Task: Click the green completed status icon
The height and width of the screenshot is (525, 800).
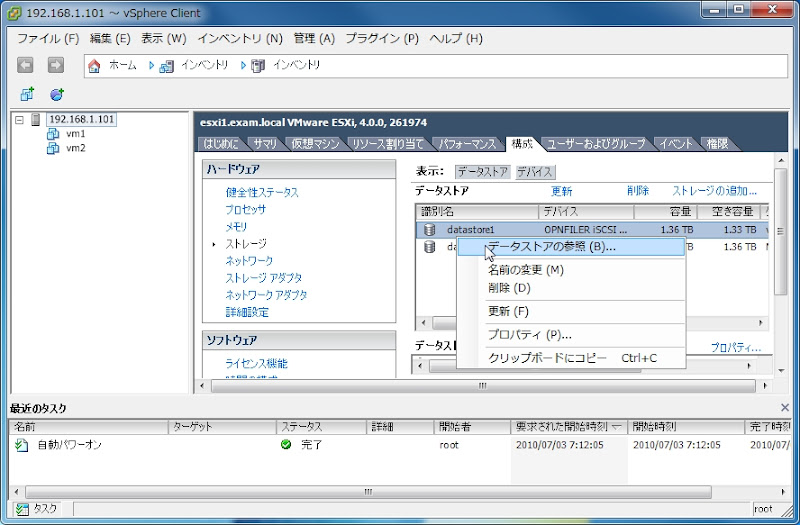Action: [286, 444]
